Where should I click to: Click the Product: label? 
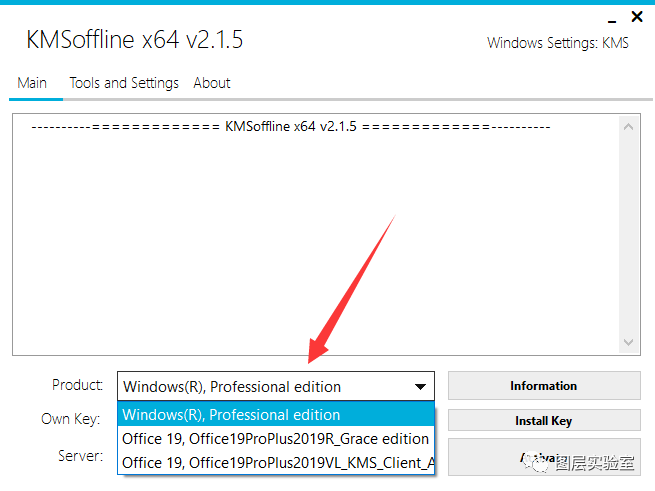pos(77,385)
